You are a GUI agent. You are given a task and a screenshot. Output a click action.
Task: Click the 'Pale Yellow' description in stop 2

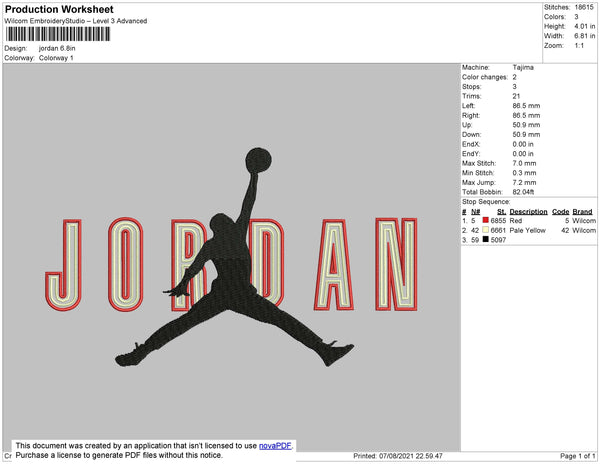[x=528, y=230]
